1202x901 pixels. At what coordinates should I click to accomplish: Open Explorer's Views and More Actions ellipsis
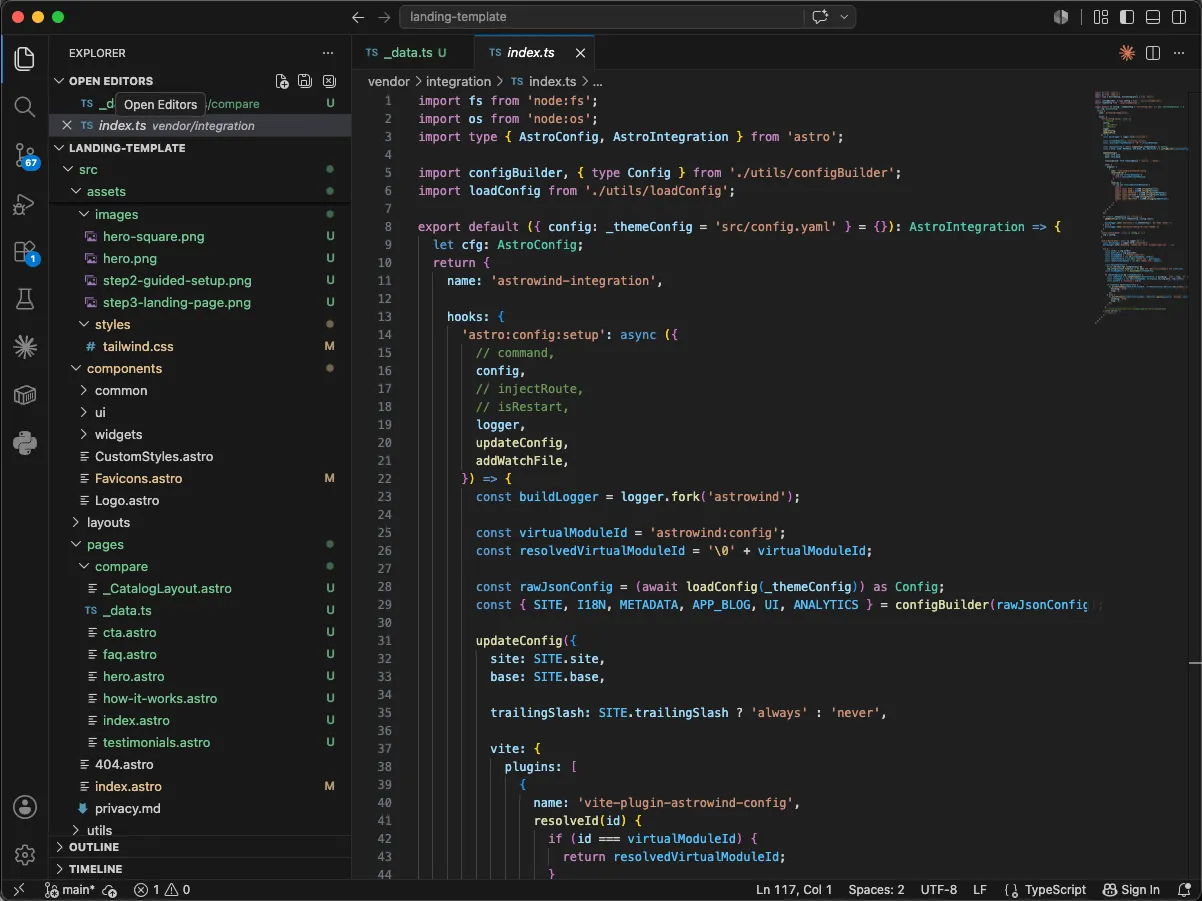pyautogui.click(x=328, y=53)
